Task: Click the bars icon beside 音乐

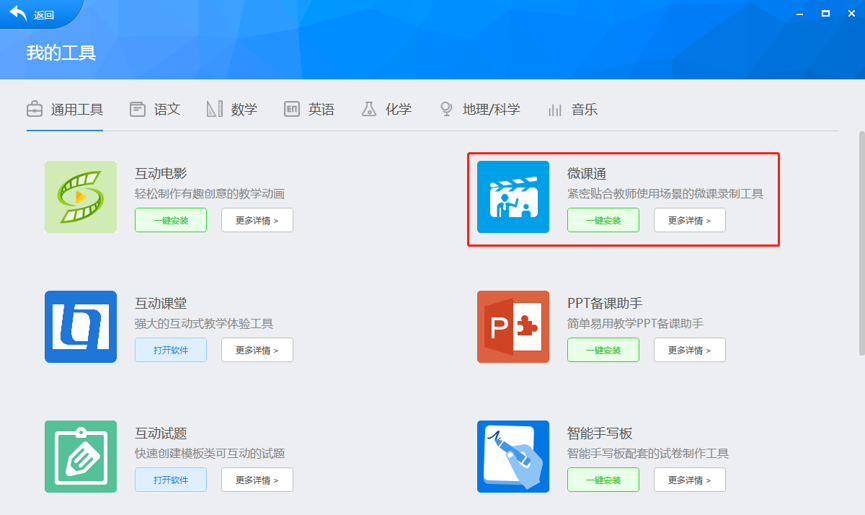Action: click(x=555, y=110)
